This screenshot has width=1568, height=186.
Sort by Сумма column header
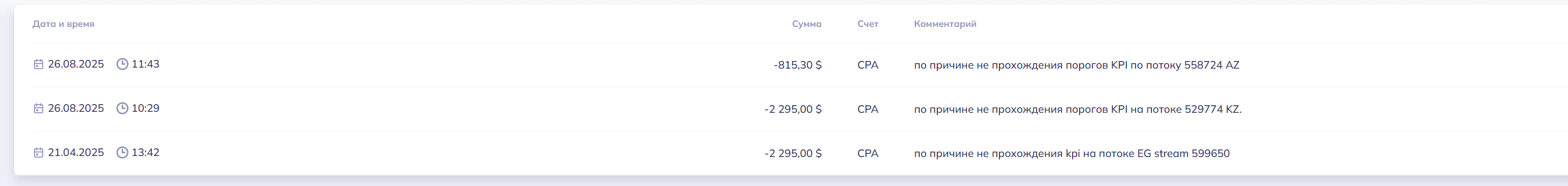tap(806, 24)
